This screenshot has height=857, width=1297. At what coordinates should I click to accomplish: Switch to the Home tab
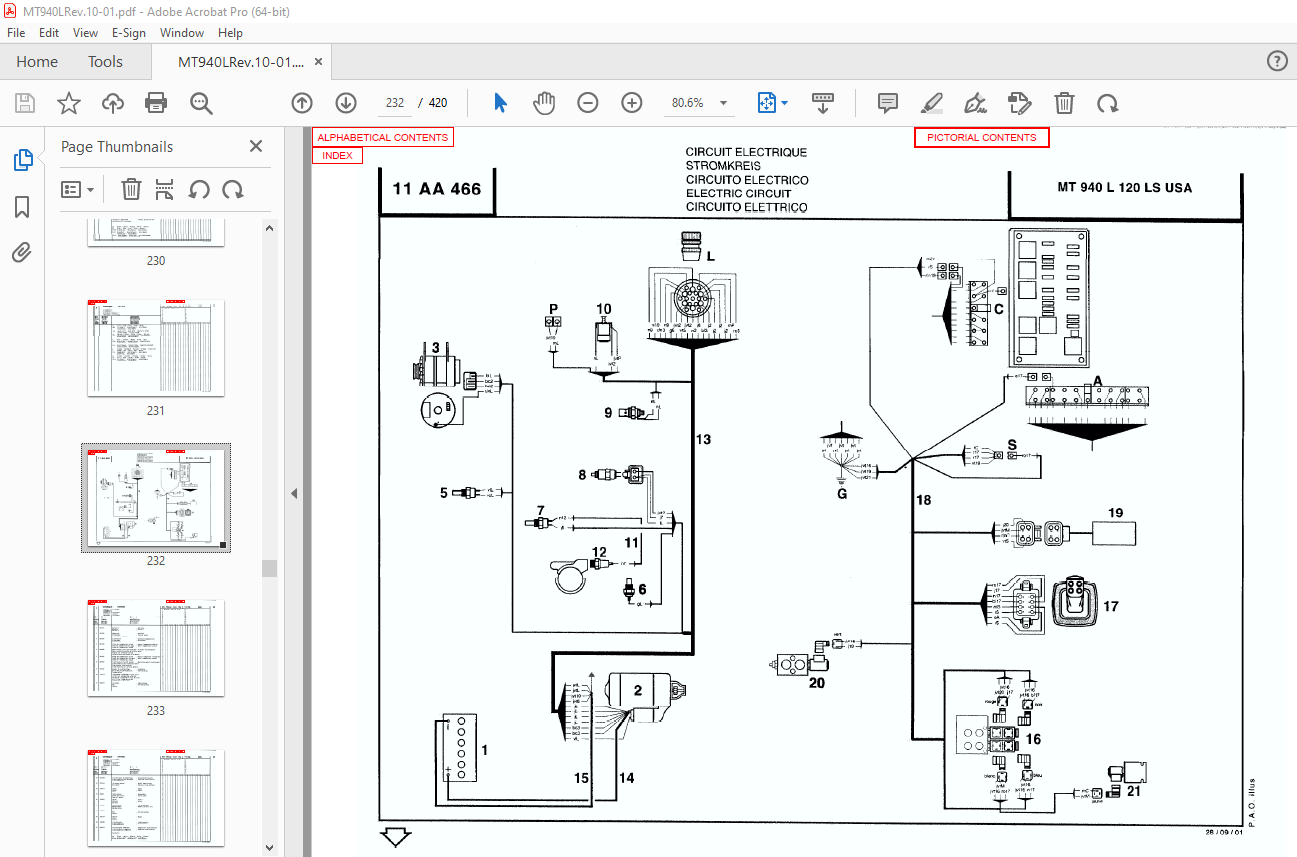[x=37, y=61]
